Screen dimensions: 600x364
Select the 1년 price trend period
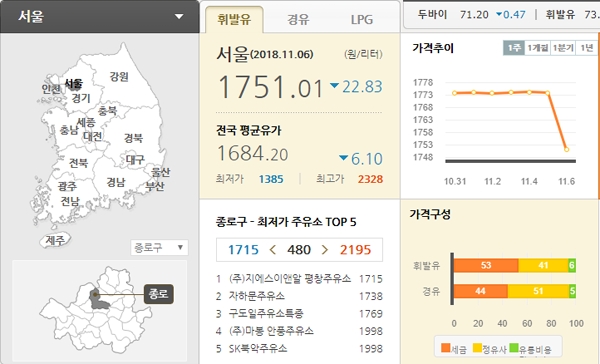(x=587, y=48)
